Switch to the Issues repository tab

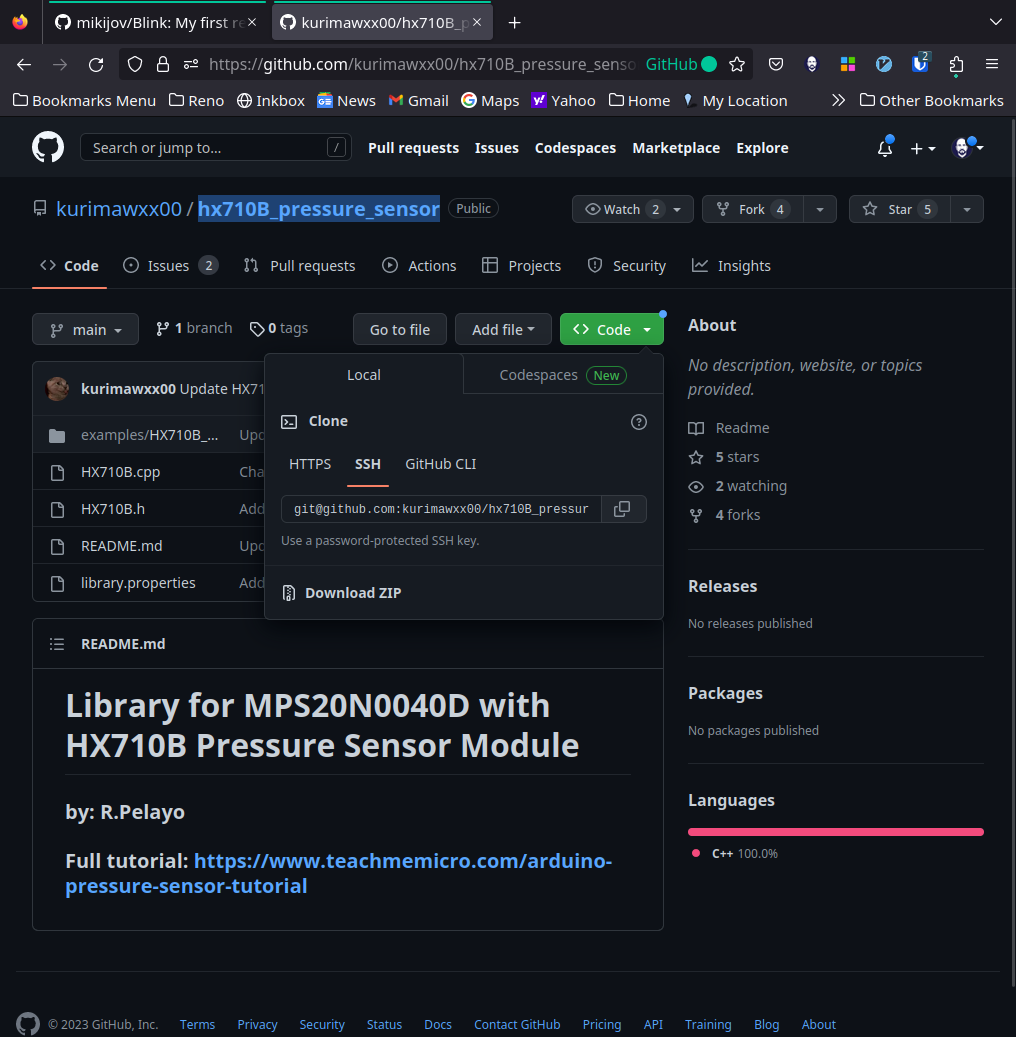[x=170, y=266]
